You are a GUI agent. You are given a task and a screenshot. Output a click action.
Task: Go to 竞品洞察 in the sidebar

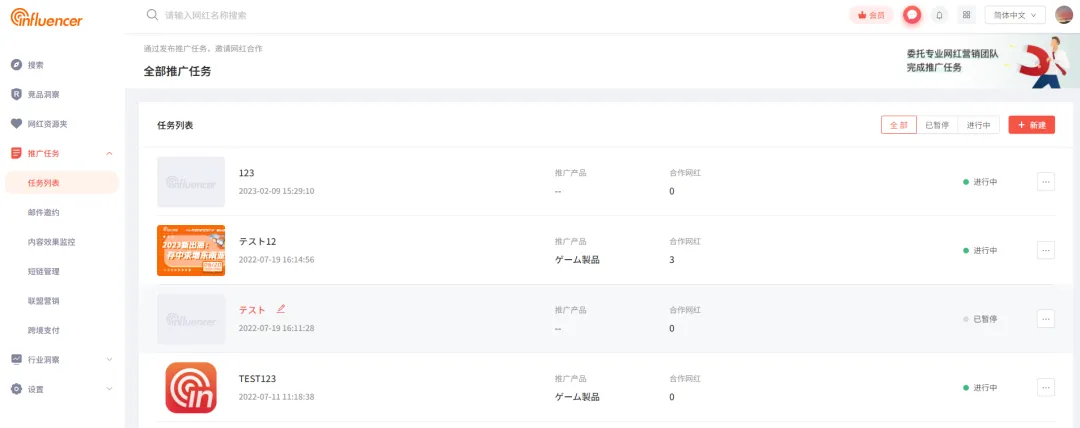[43, 94]
